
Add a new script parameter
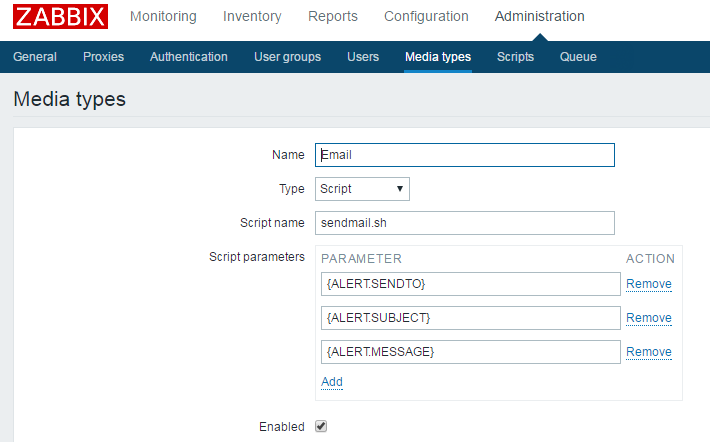point(332,382)
